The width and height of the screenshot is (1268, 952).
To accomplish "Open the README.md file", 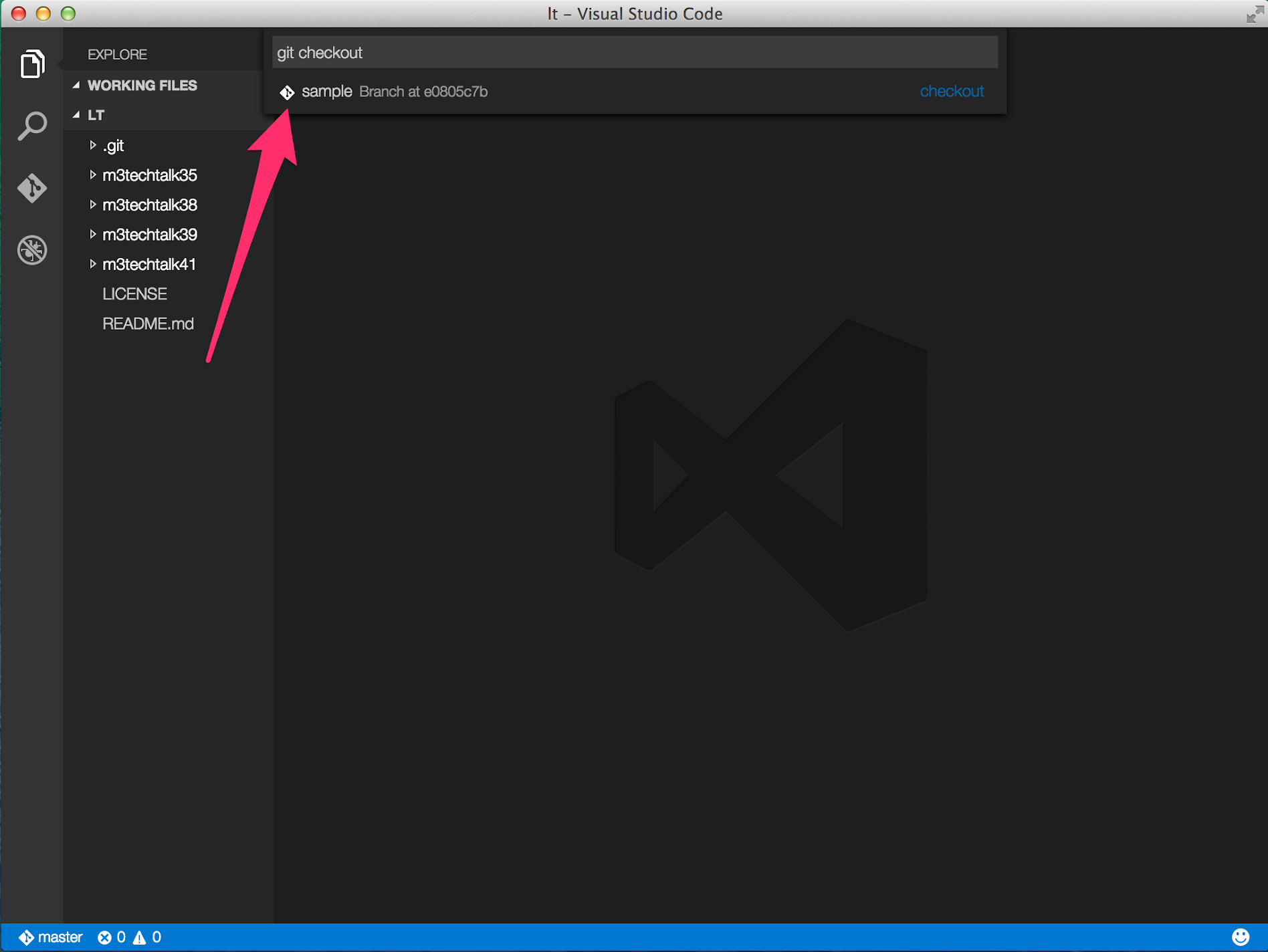I will 148,324.
